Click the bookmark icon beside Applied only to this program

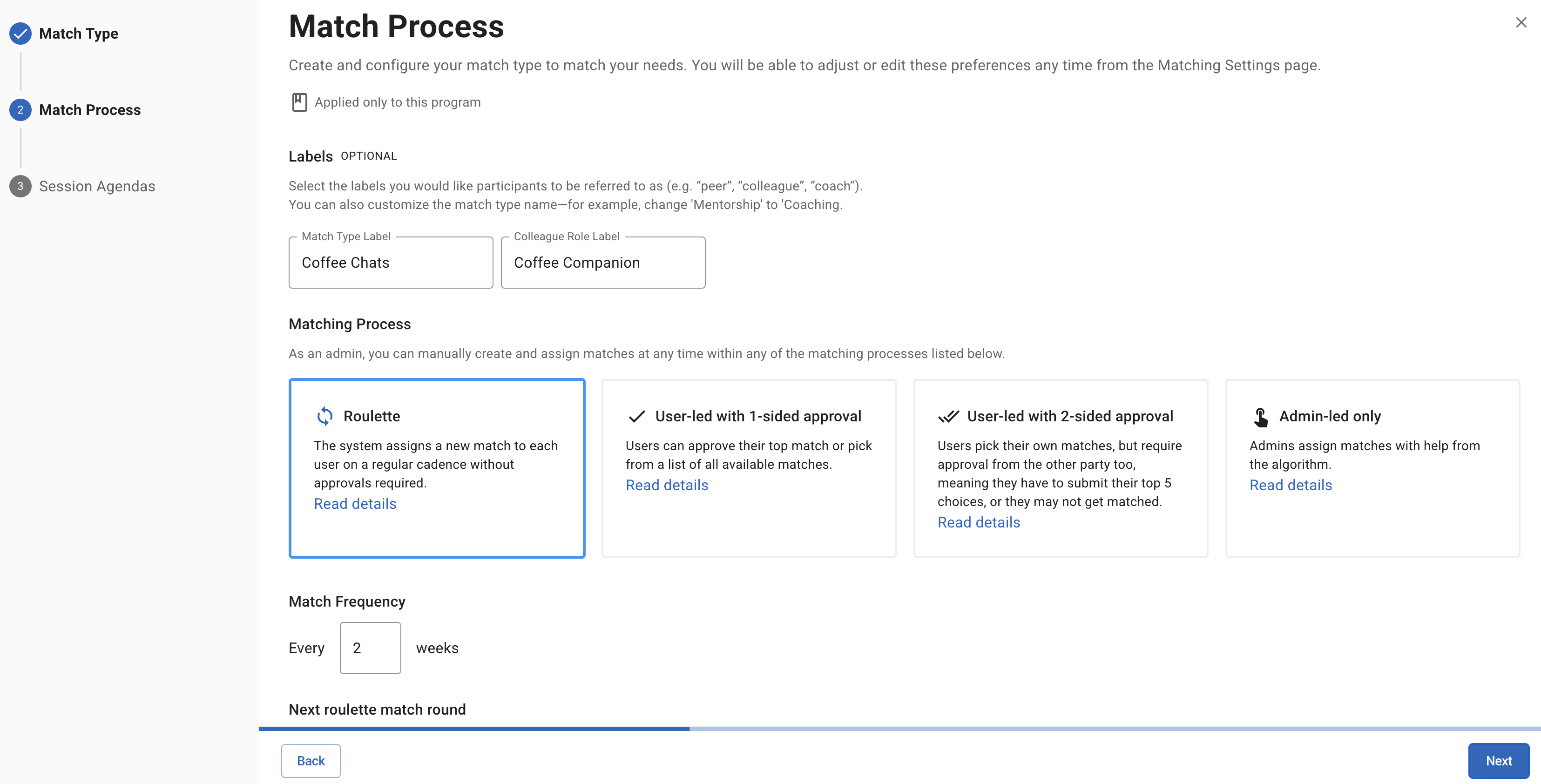point(299,102)
